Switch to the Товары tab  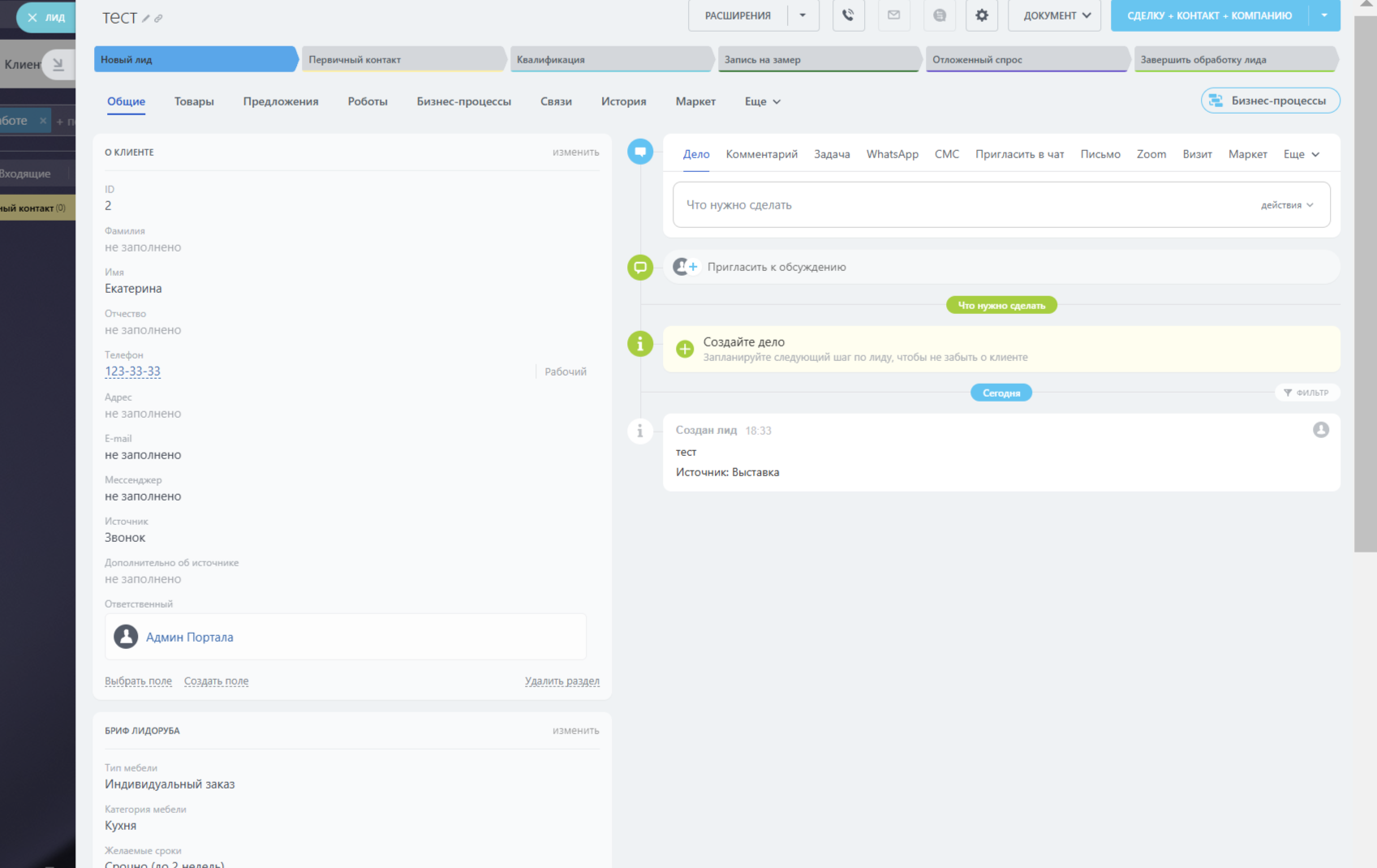(194, 101)
